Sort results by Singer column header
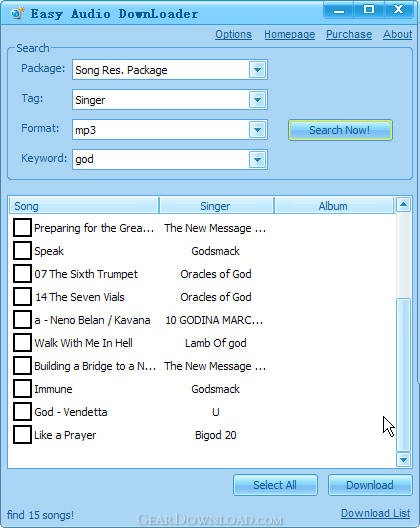 (216, 206)
